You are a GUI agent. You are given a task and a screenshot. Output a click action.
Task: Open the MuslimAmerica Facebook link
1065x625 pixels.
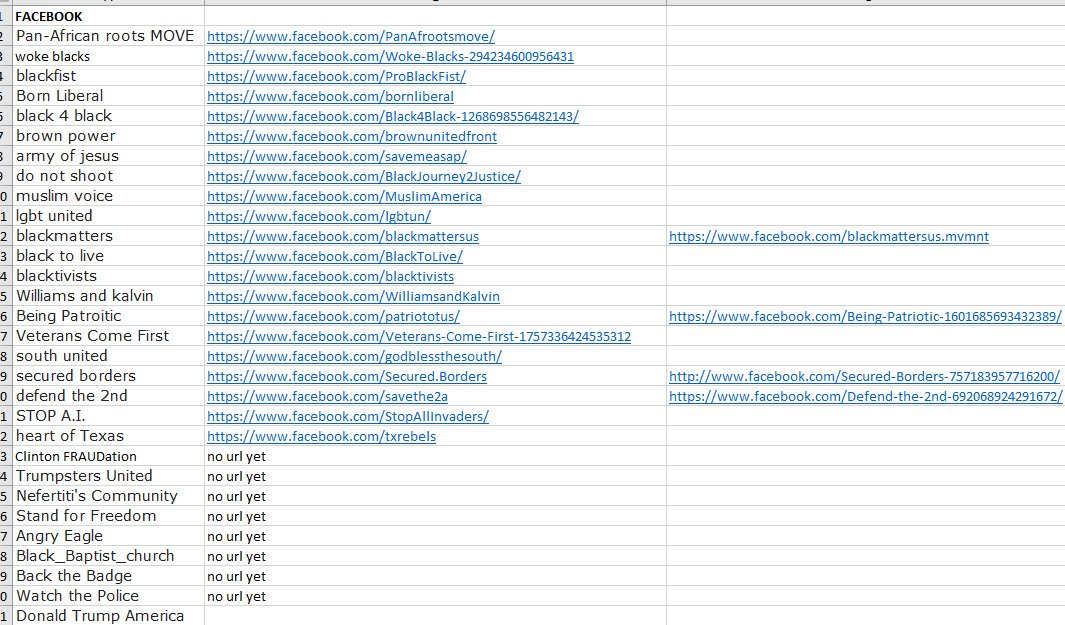pos(344,196)
